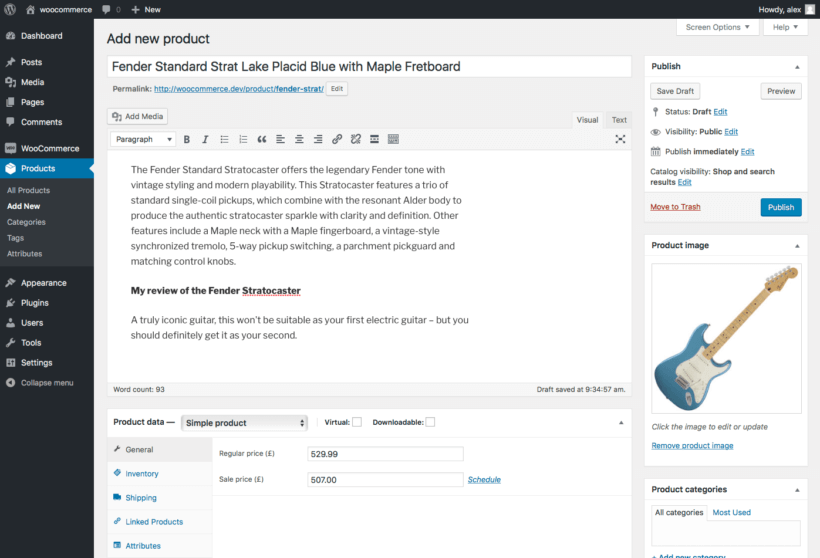Publish the product
Image resolution: width=820 pixels, height=558 pixels.
[x=781, y=207]
